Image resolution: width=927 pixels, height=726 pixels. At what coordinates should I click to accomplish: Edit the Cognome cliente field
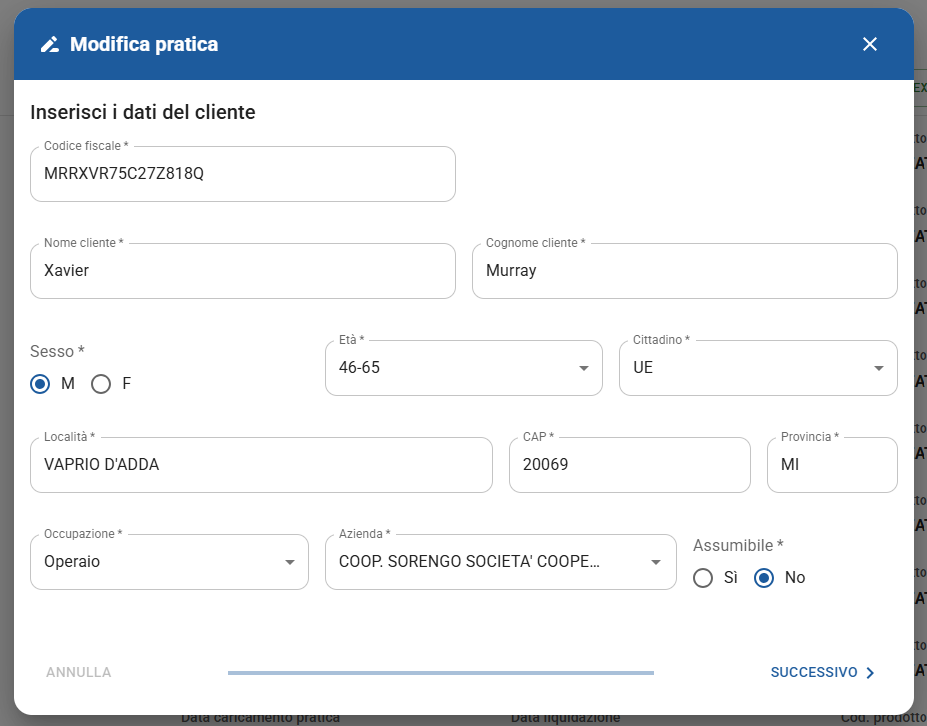tap(684, 271)
